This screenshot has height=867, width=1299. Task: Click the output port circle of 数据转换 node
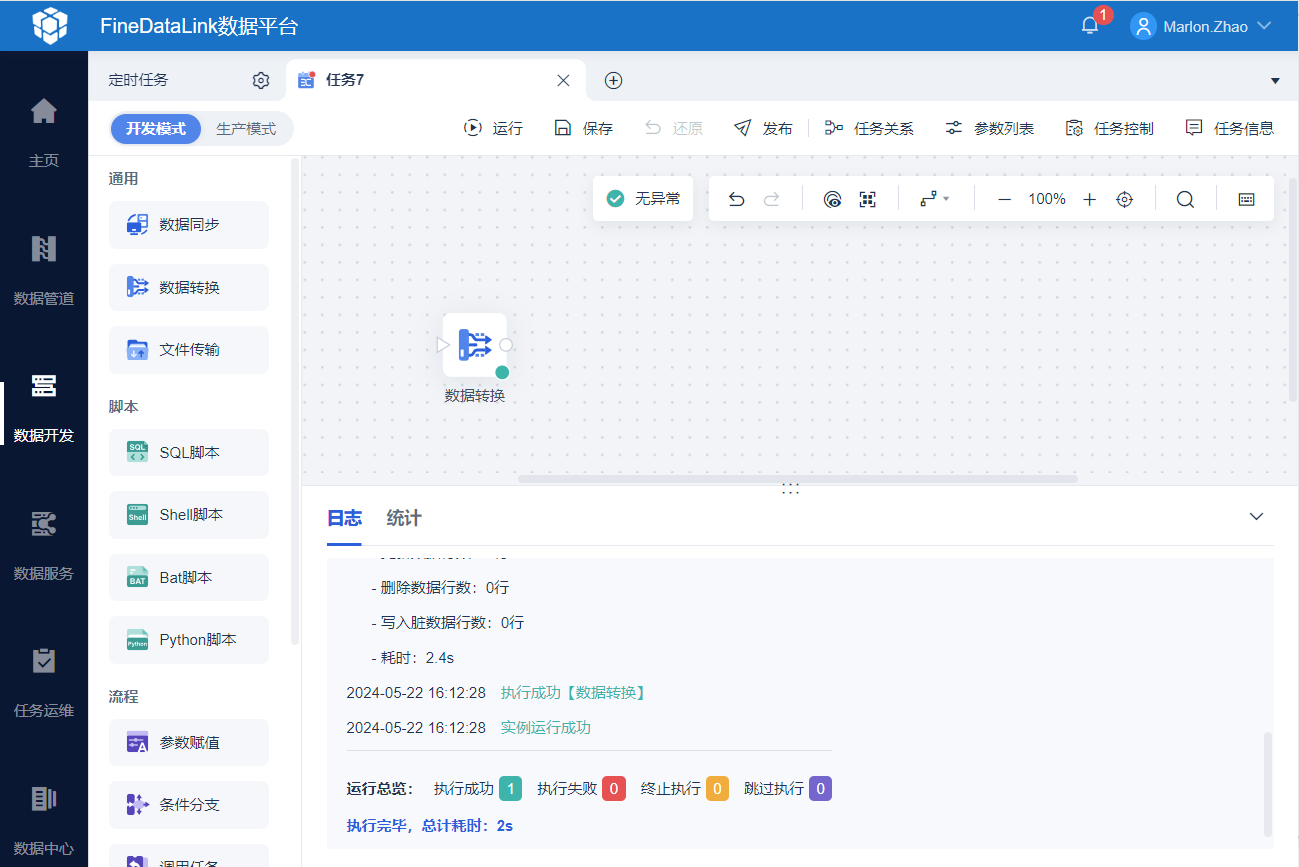click(506, 345)
